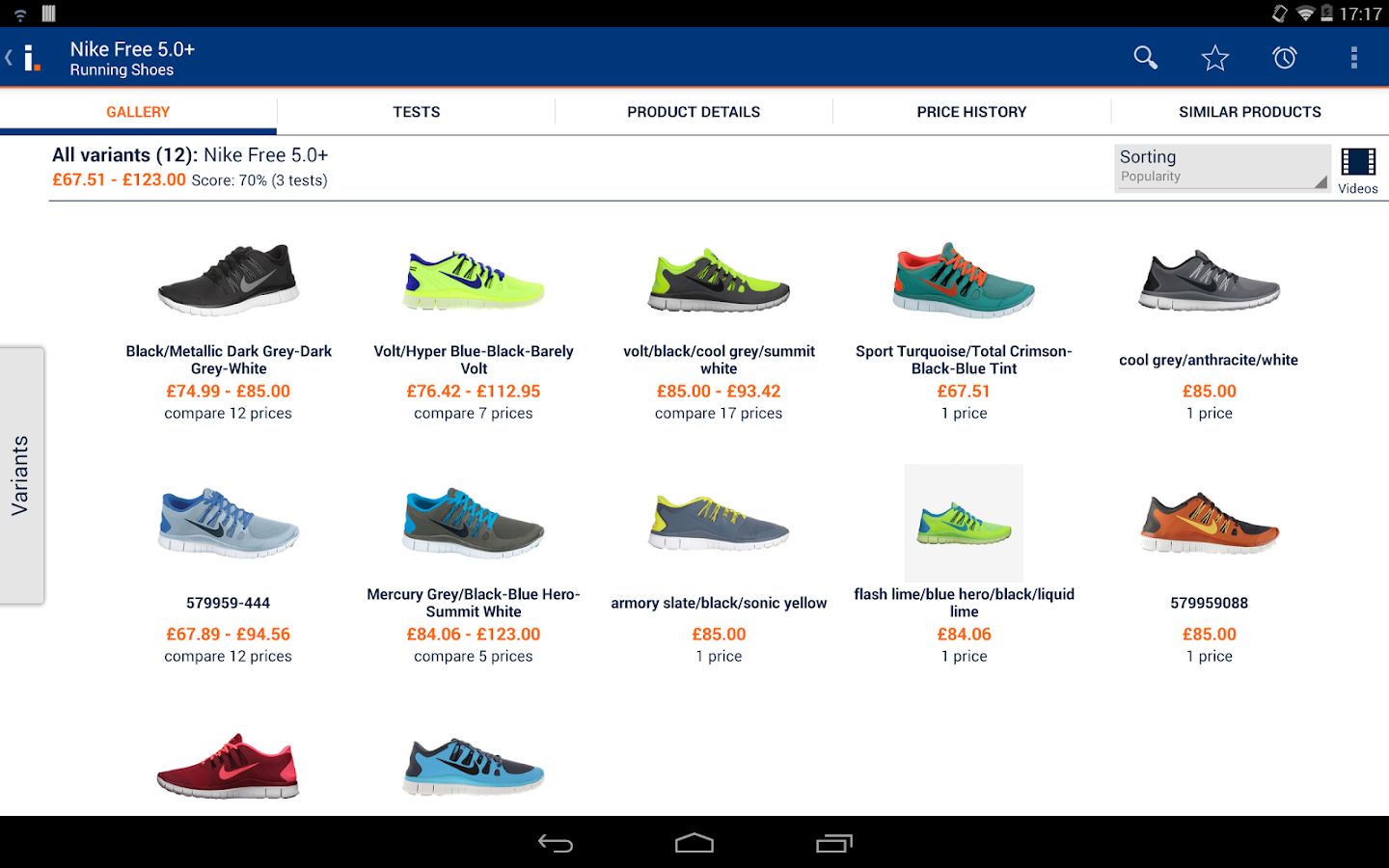Open the Product Details tab
1389x868 pixels.
pyautogui.click(x=694, y=112)
